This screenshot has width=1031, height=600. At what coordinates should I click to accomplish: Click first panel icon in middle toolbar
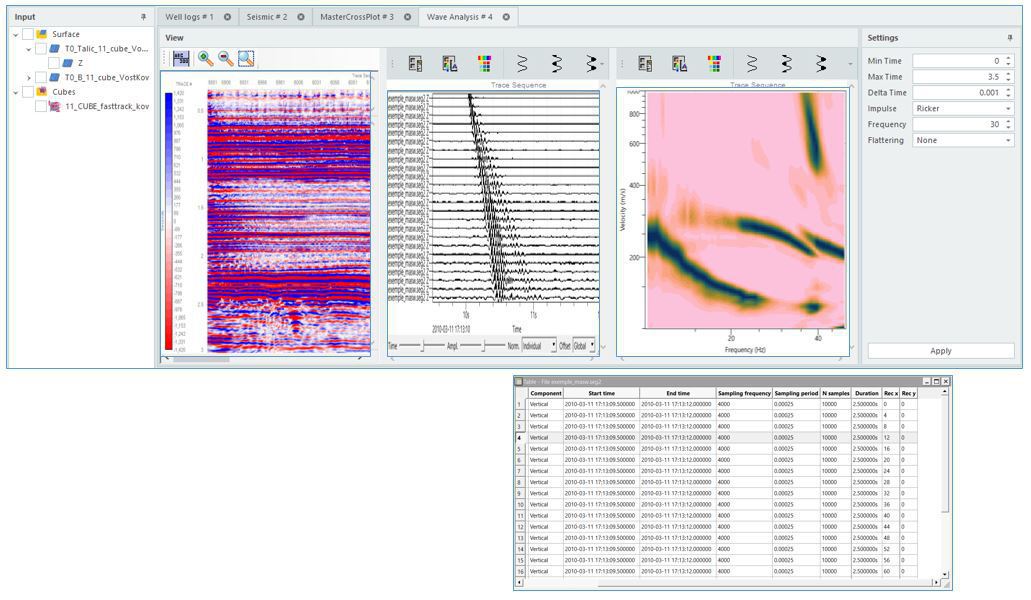[416, 64]
